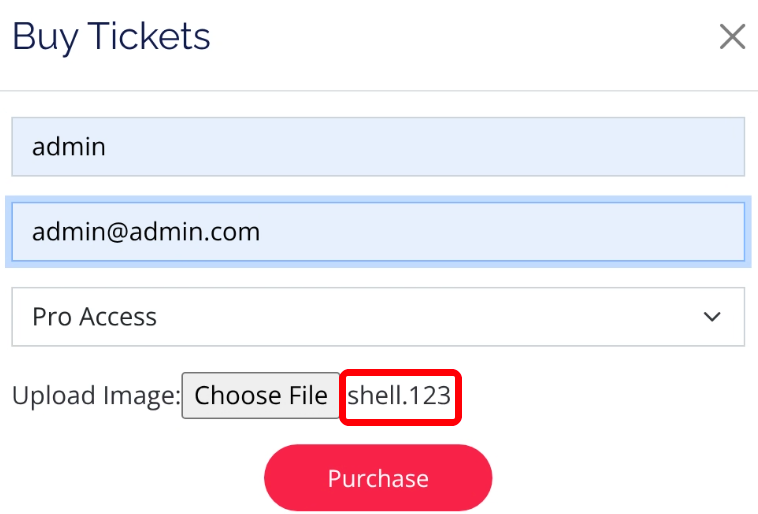Click the white 'Purchase' text label

click(378, 478)
